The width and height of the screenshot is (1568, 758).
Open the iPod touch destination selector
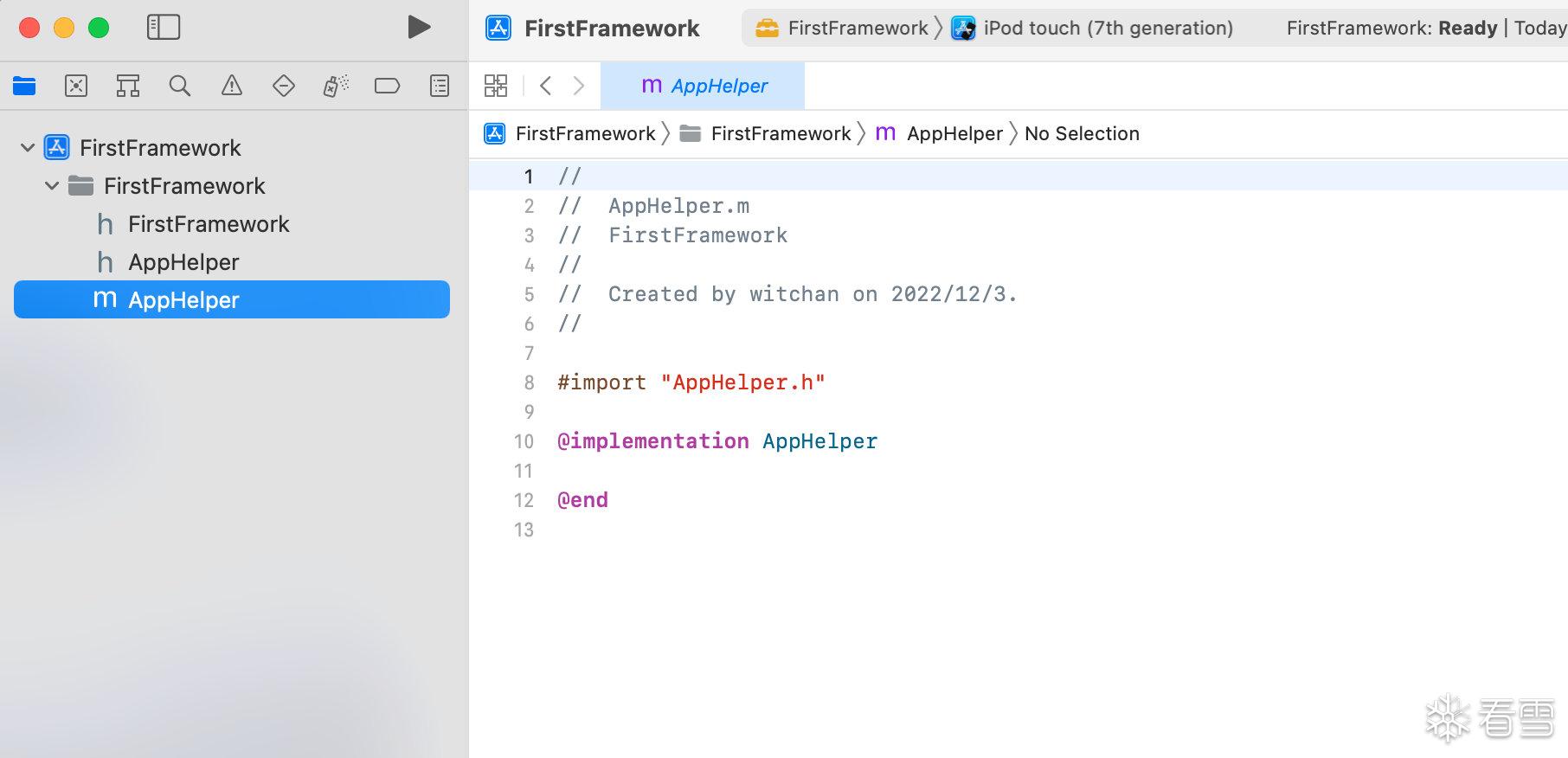pos(1094,29)
